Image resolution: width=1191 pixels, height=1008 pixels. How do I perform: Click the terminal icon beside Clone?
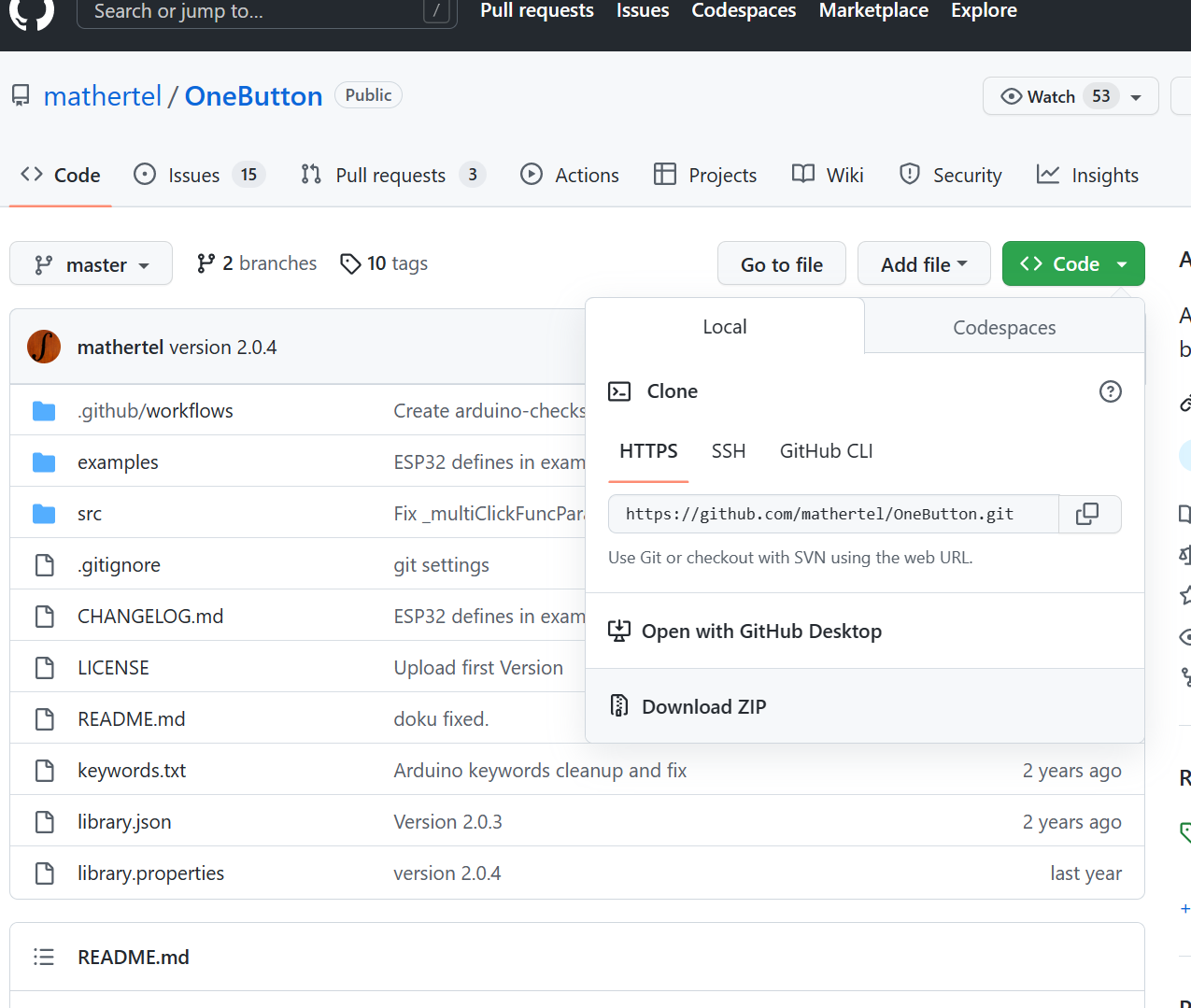(619, 391)
